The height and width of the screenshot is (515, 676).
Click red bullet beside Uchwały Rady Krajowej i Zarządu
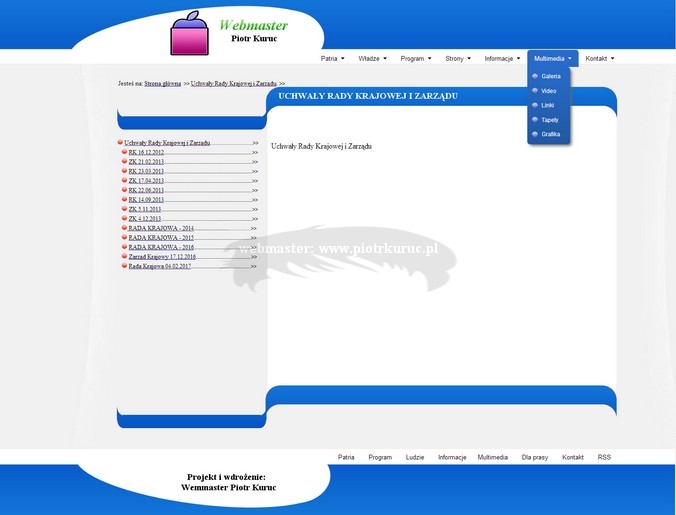coord(120,143)
